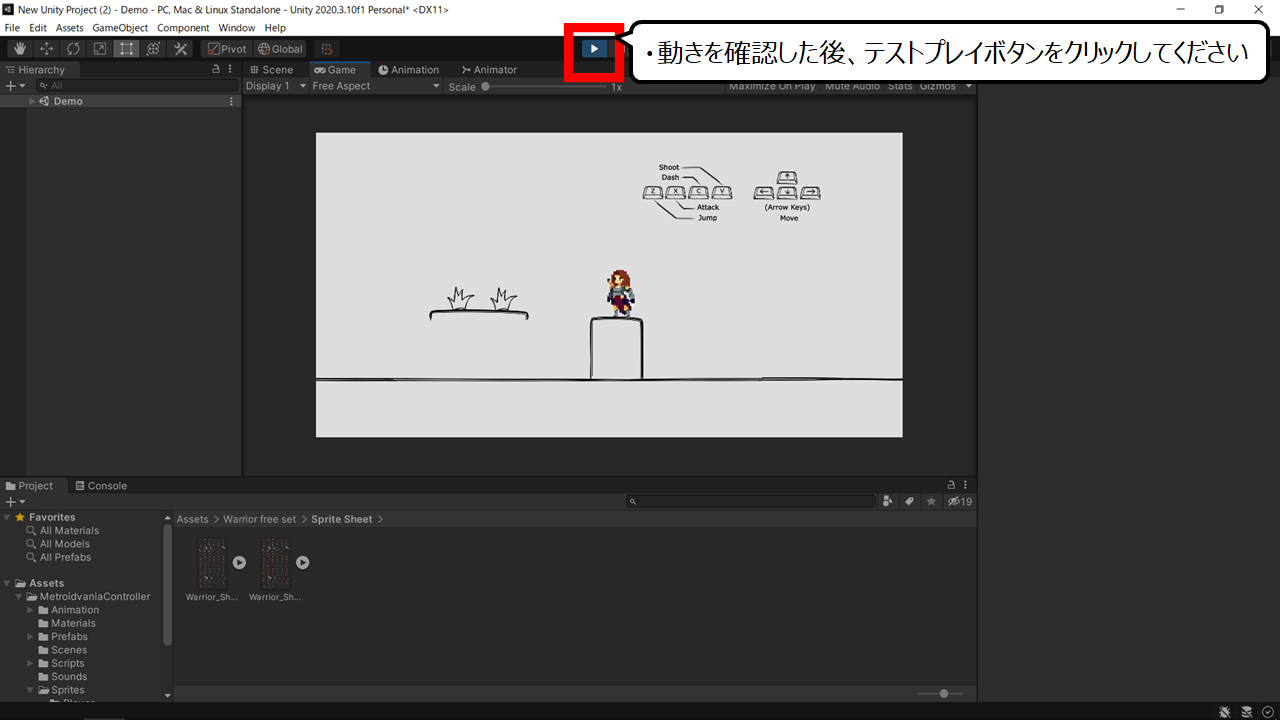Open Project panel options menu
The height and width of the screenshot is (720, 1280).
966,485
